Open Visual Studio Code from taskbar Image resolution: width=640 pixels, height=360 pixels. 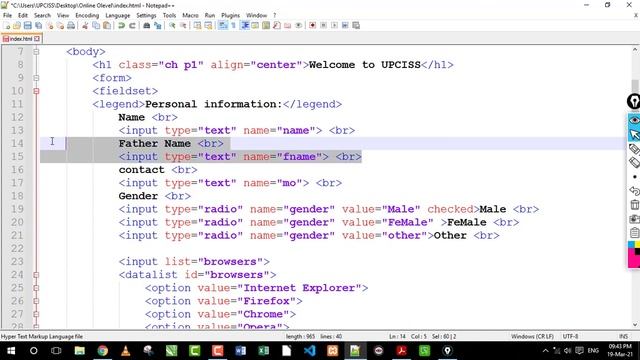coord(309,351)
